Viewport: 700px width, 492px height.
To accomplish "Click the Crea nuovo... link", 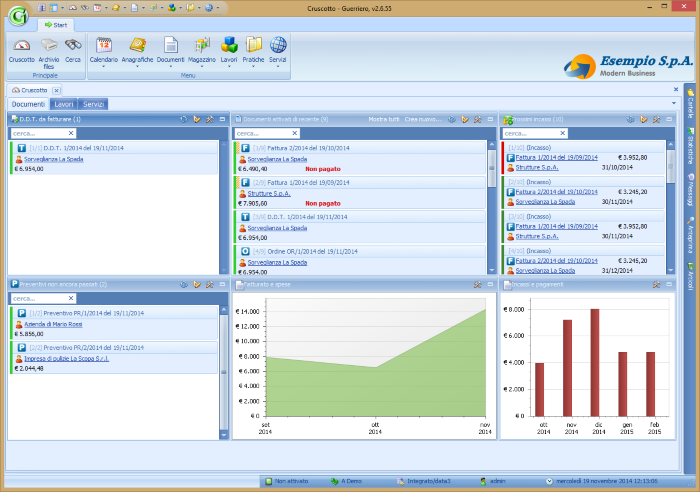I will 423,119.
